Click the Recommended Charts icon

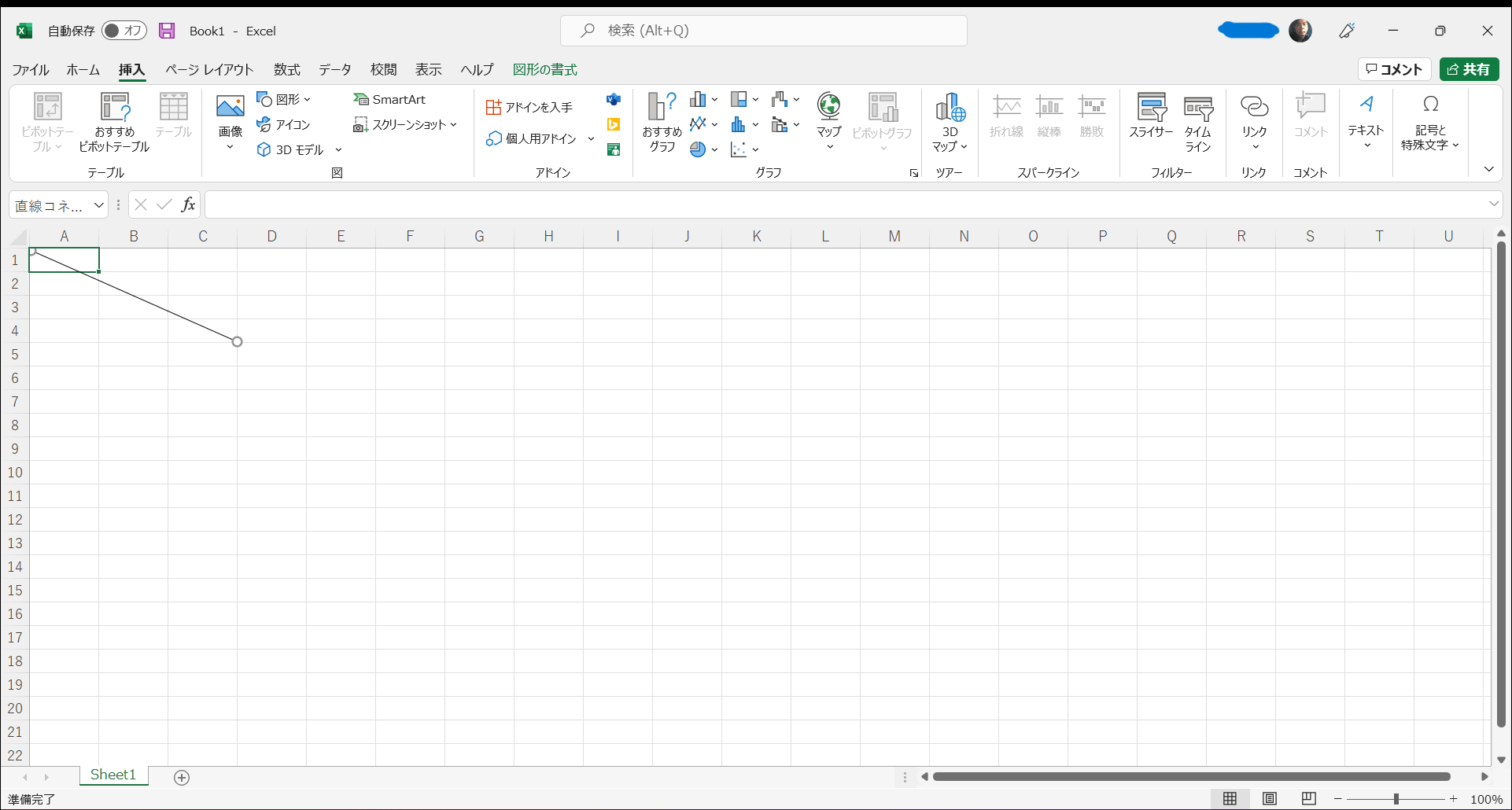pos(662,108)
